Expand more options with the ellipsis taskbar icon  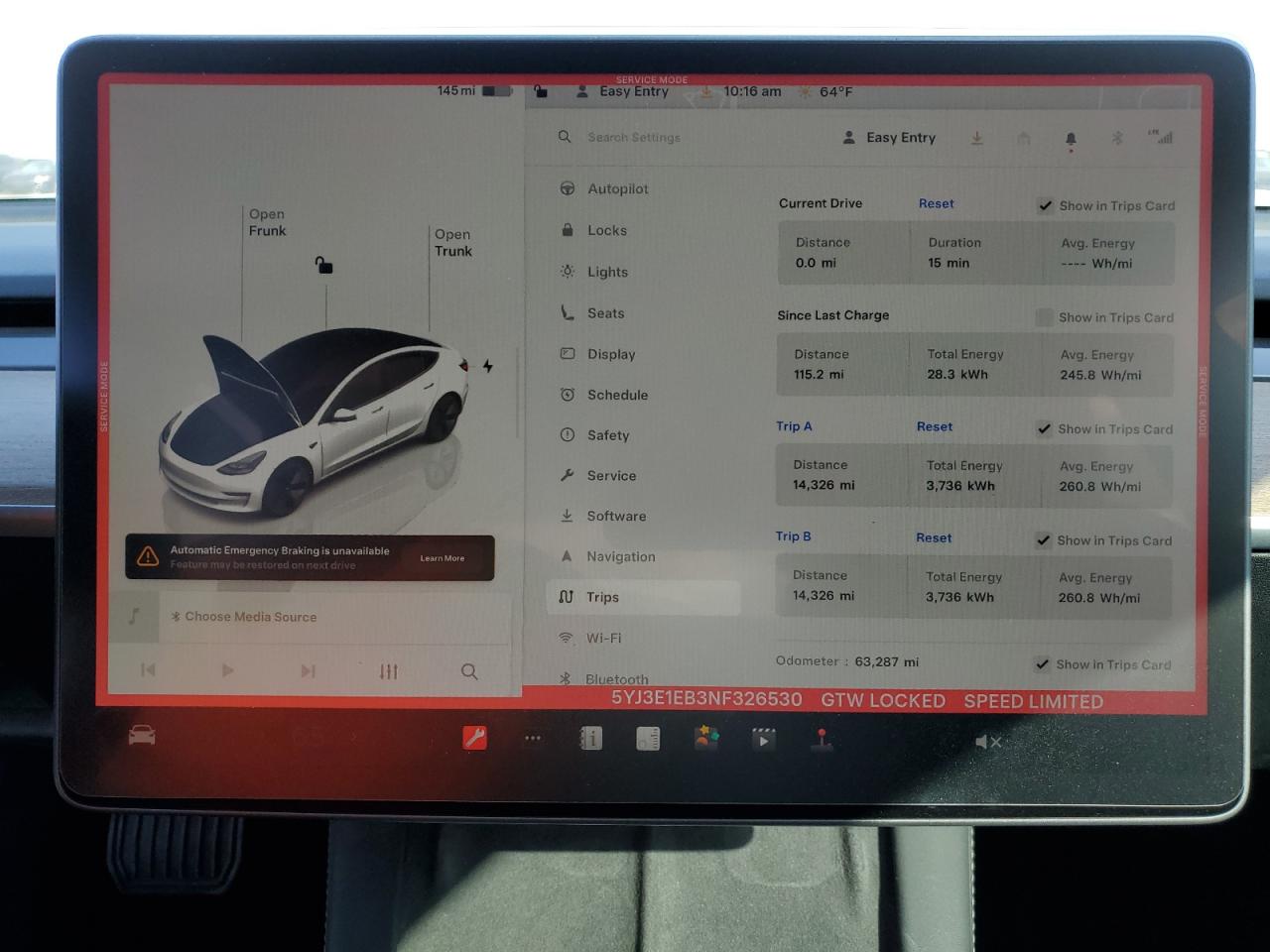(x=533, y=738)
